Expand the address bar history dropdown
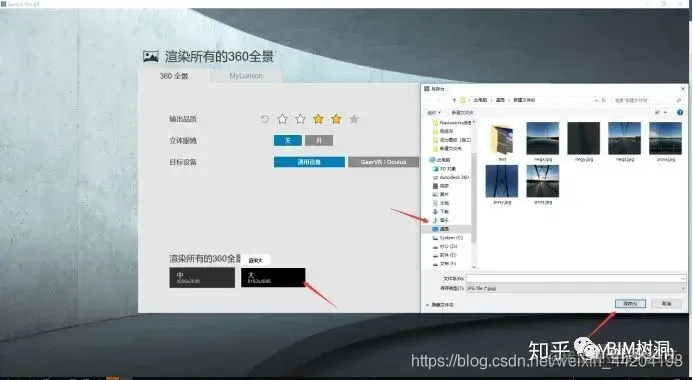This screenshot has width=693, height=380. click(596, 100)
